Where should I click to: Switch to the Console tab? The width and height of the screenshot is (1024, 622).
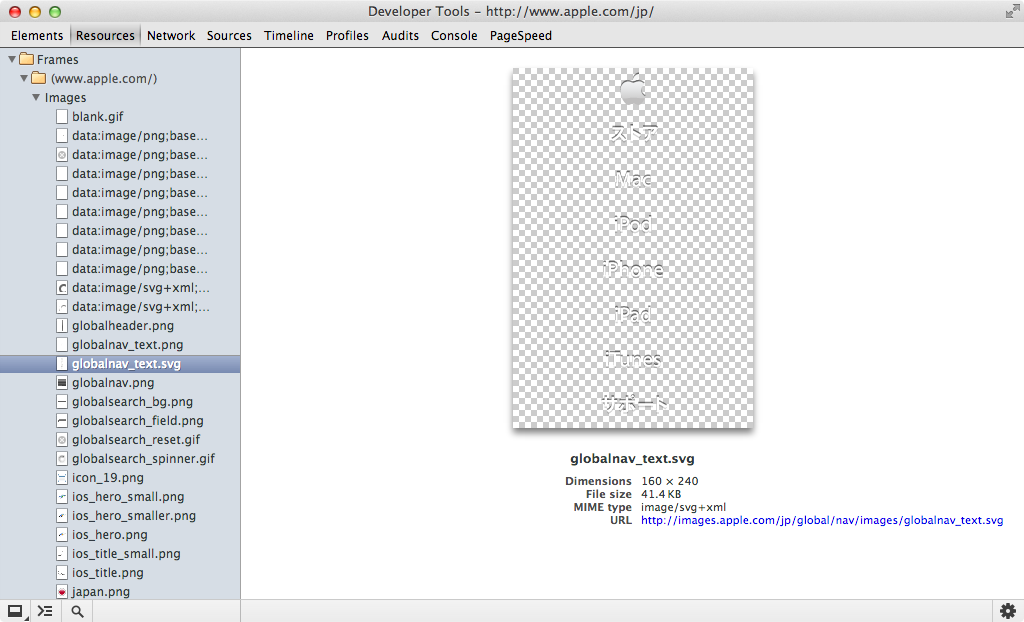454,36
